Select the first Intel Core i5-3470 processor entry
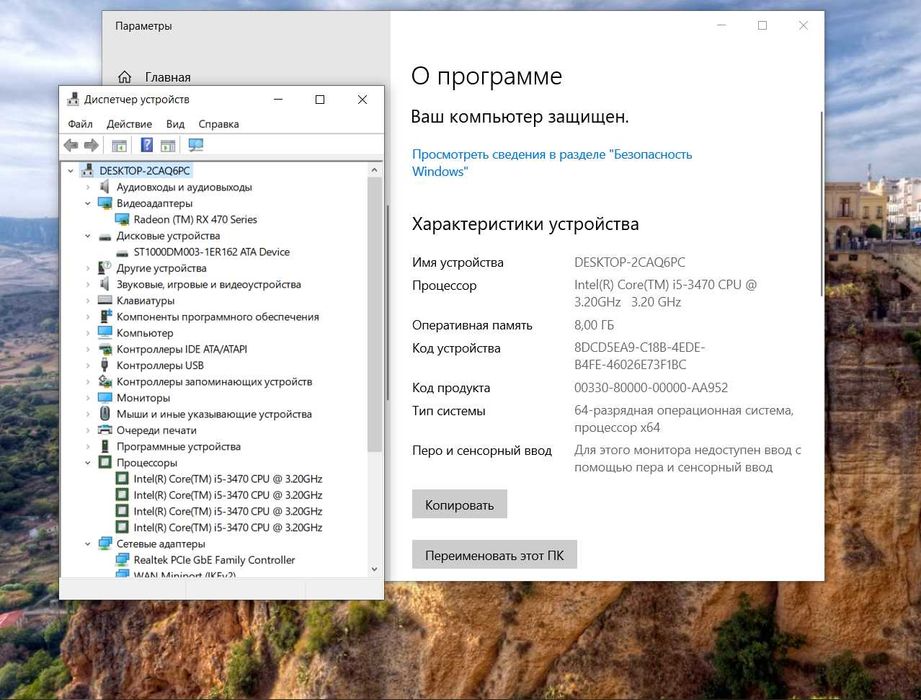 (x=227, y=479)
